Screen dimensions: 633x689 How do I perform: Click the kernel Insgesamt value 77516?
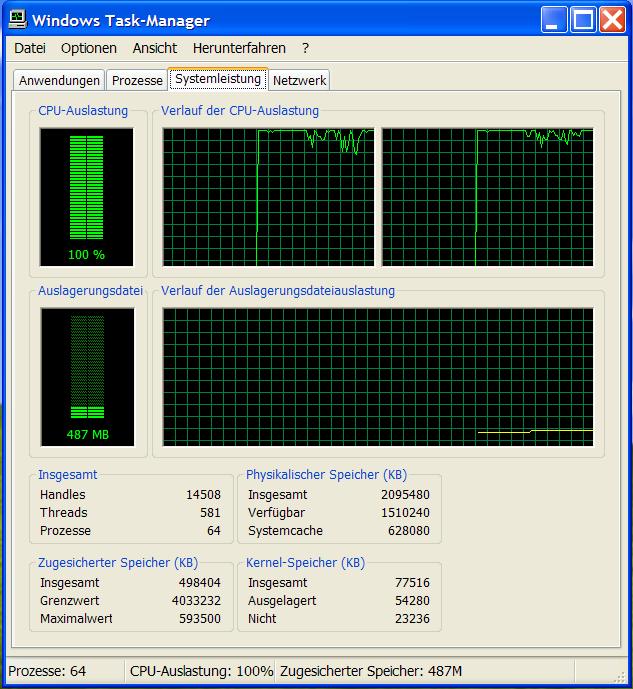point(412,583)
